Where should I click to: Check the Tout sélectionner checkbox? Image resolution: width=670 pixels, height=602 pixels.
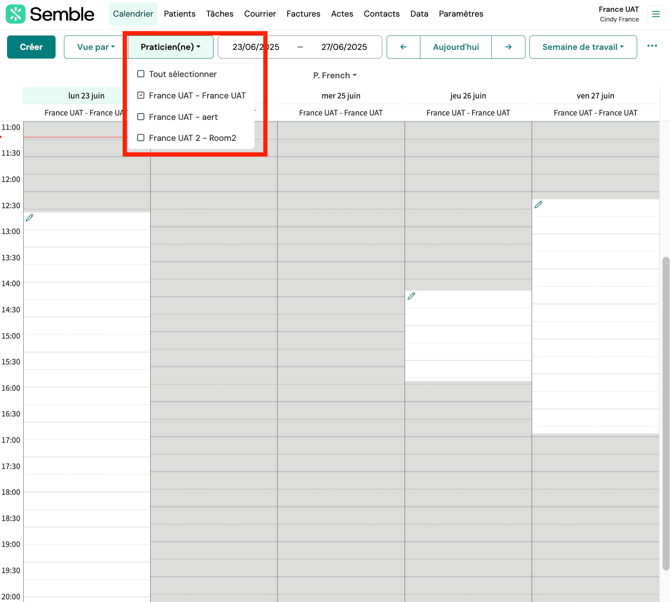(141, 74)
